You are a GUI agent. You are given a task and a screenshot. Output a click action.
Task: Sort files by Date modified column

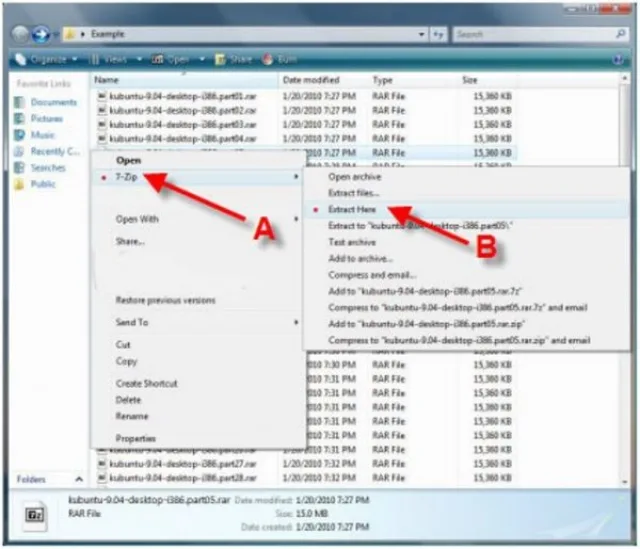(311, 80)
